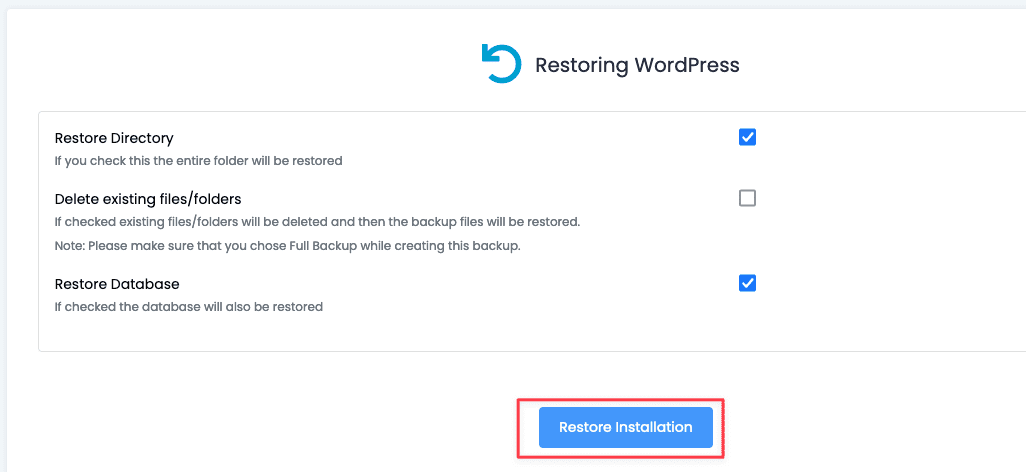
Task: Uncheck the Restore Database checkbox
Action: 747,283
